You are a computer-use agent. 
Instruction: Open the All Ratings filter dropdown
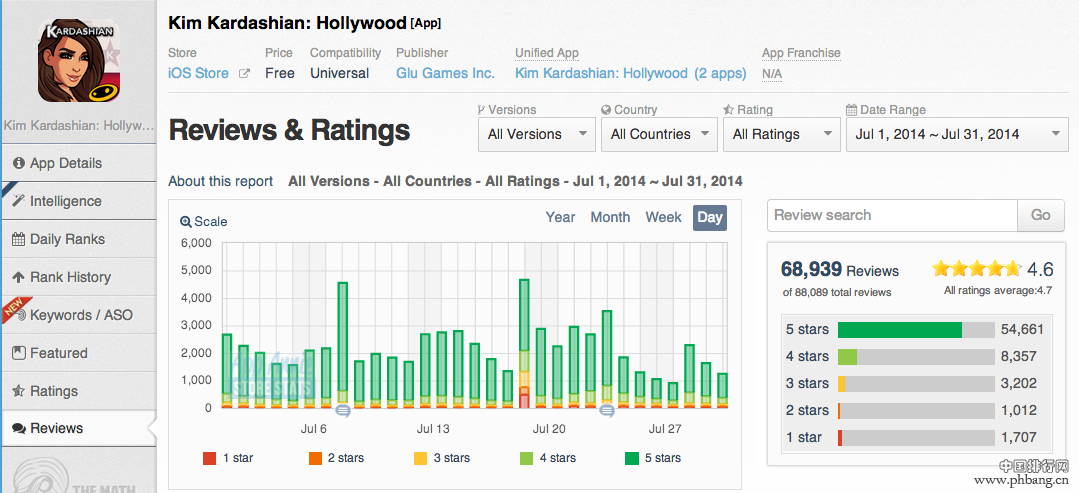coord(781,134)
